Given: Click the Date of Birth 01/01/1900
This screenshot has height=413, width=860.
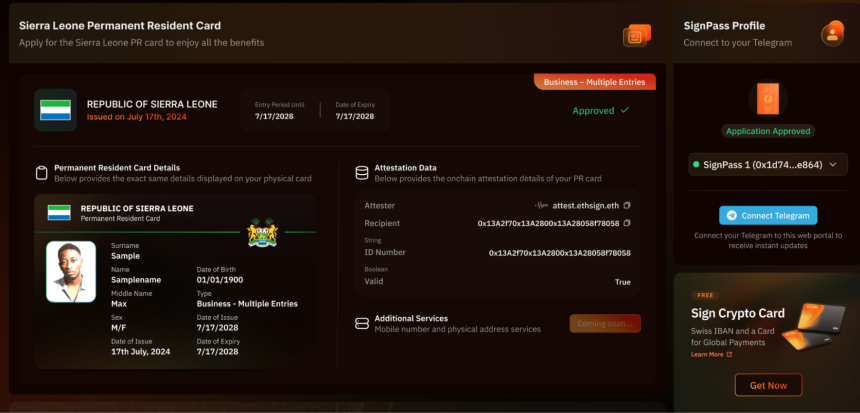Looking at the screenshot, I should pyautogui.click(x=220, y=280).
